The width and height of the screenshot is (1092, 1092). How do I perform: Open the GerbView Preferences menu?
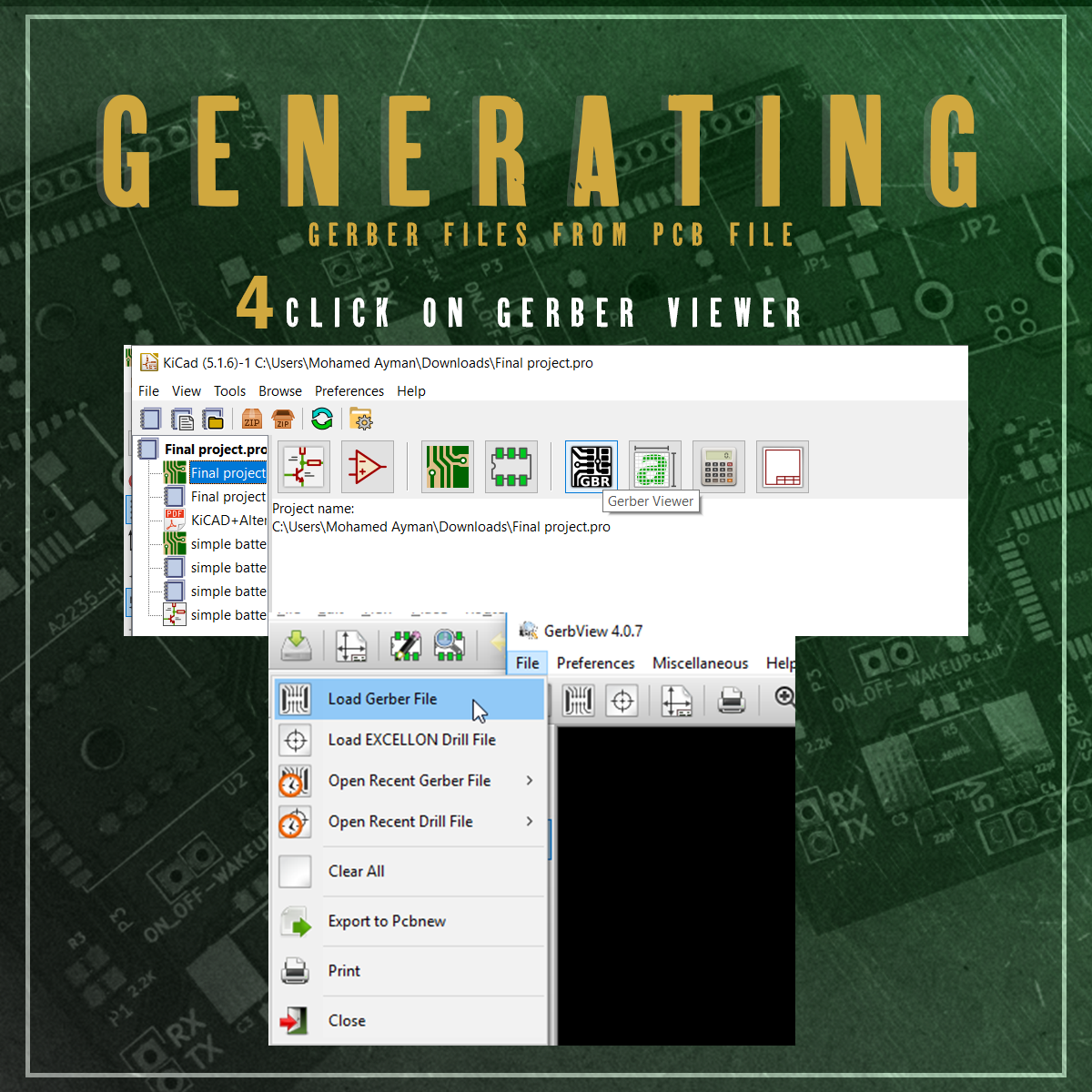[595, 663]
